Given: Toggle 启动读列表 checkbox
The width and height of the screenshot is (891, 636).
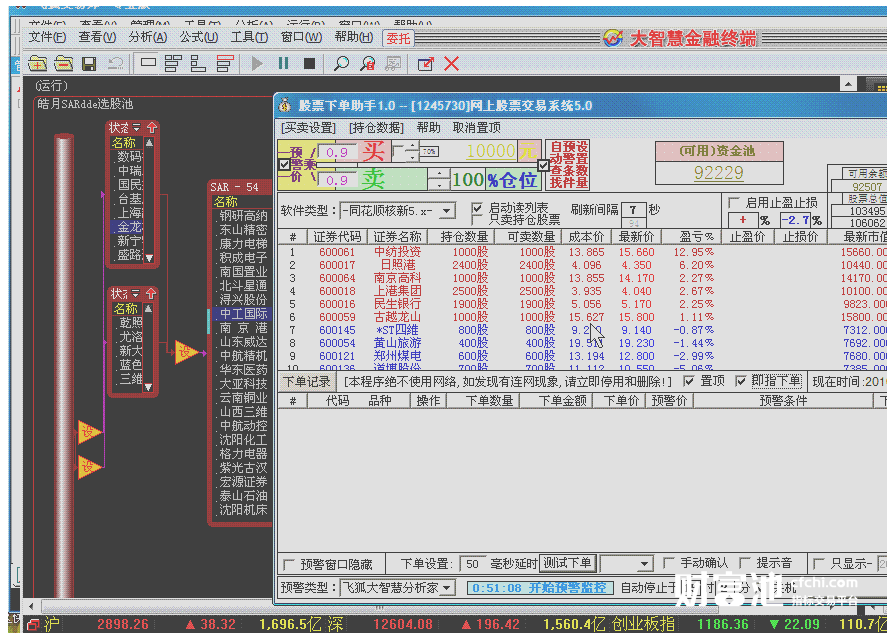Looking at the screenshot, I should point(477,208).
